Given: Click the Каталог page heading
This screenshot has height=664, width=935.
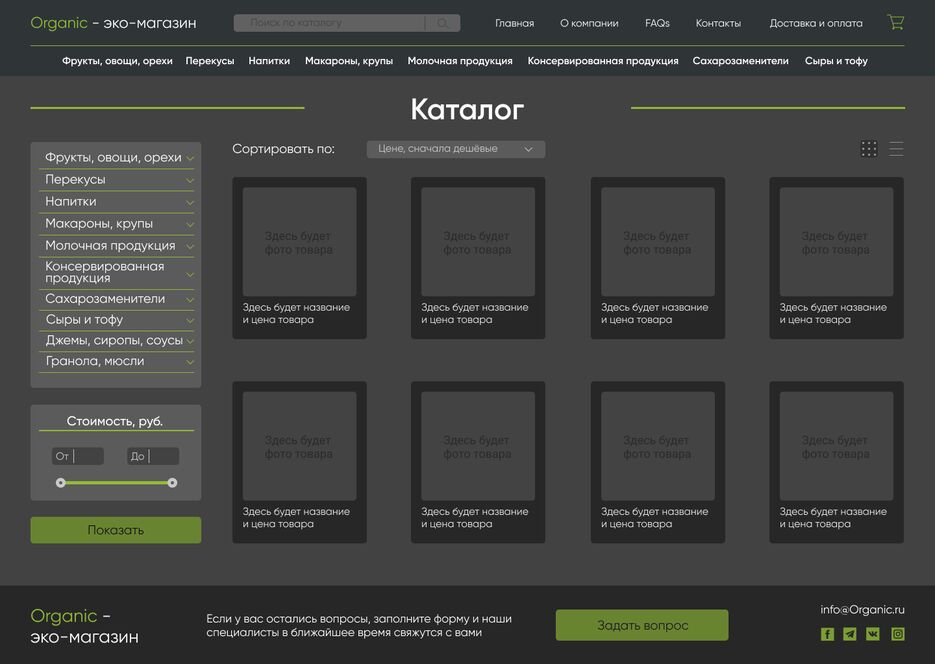Looking at the screenshot, I should click(468, 110).
